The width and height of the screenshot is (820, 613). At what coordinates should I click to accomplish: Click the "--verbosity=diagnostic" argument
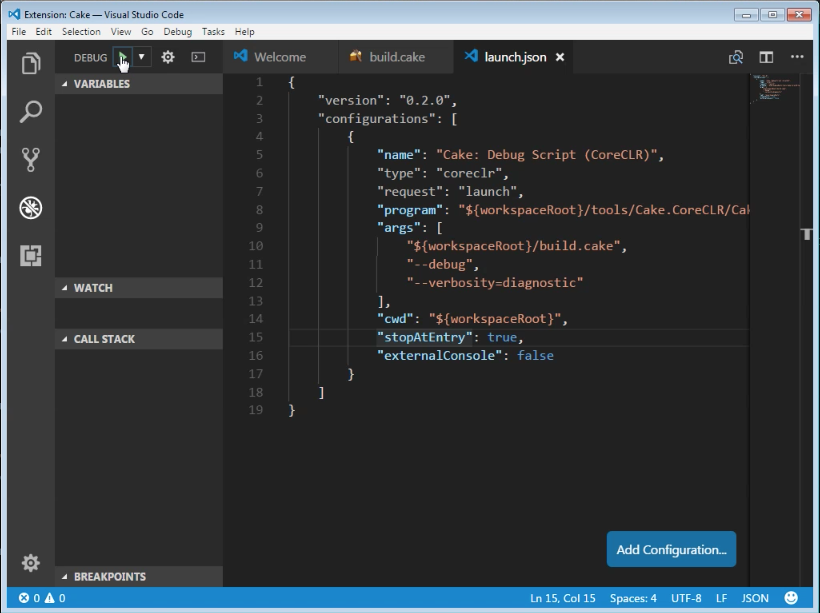click(495, 283)
